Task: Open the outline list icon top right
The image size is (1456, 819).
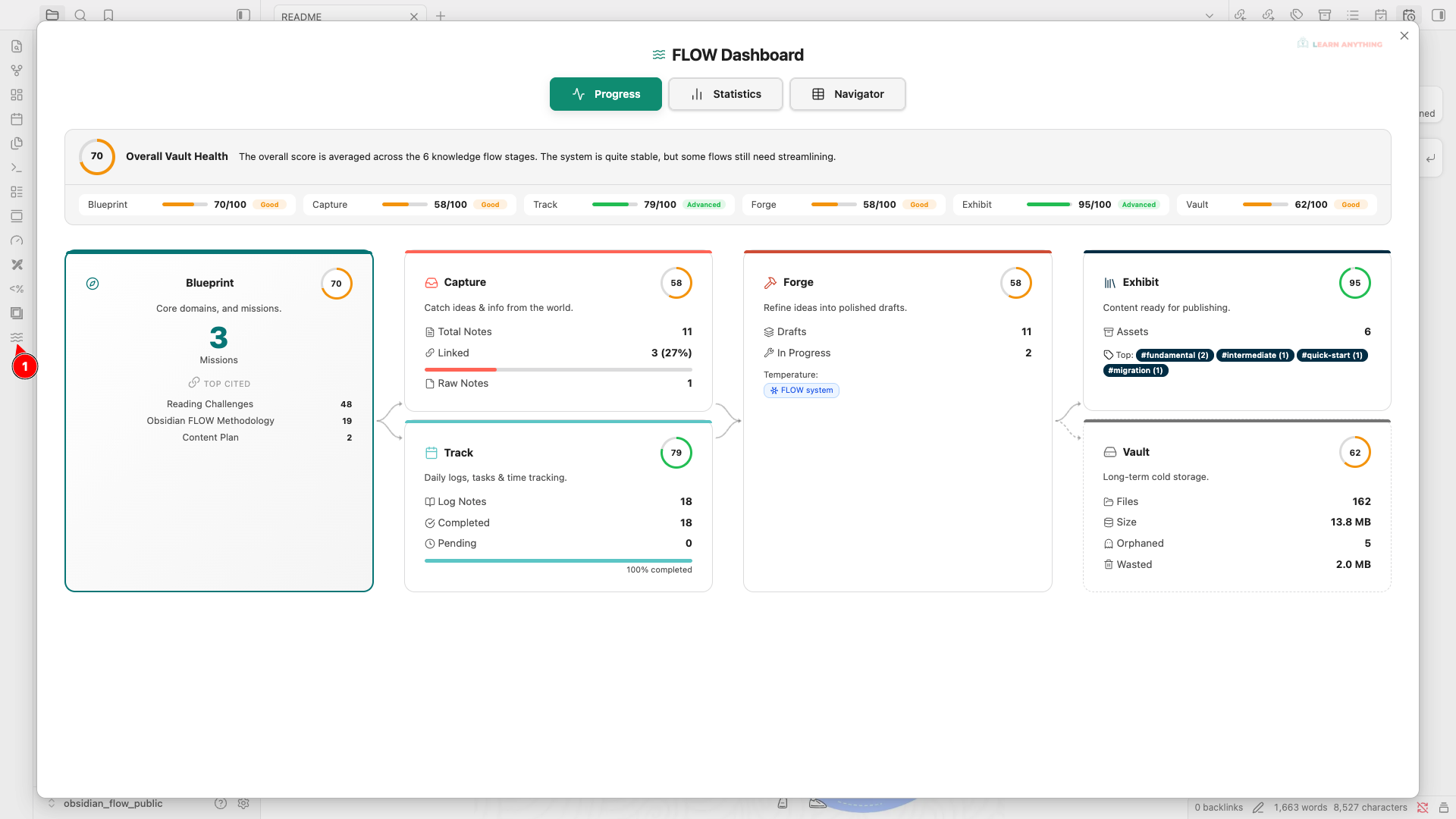Action: click(x=1351, y=14)
